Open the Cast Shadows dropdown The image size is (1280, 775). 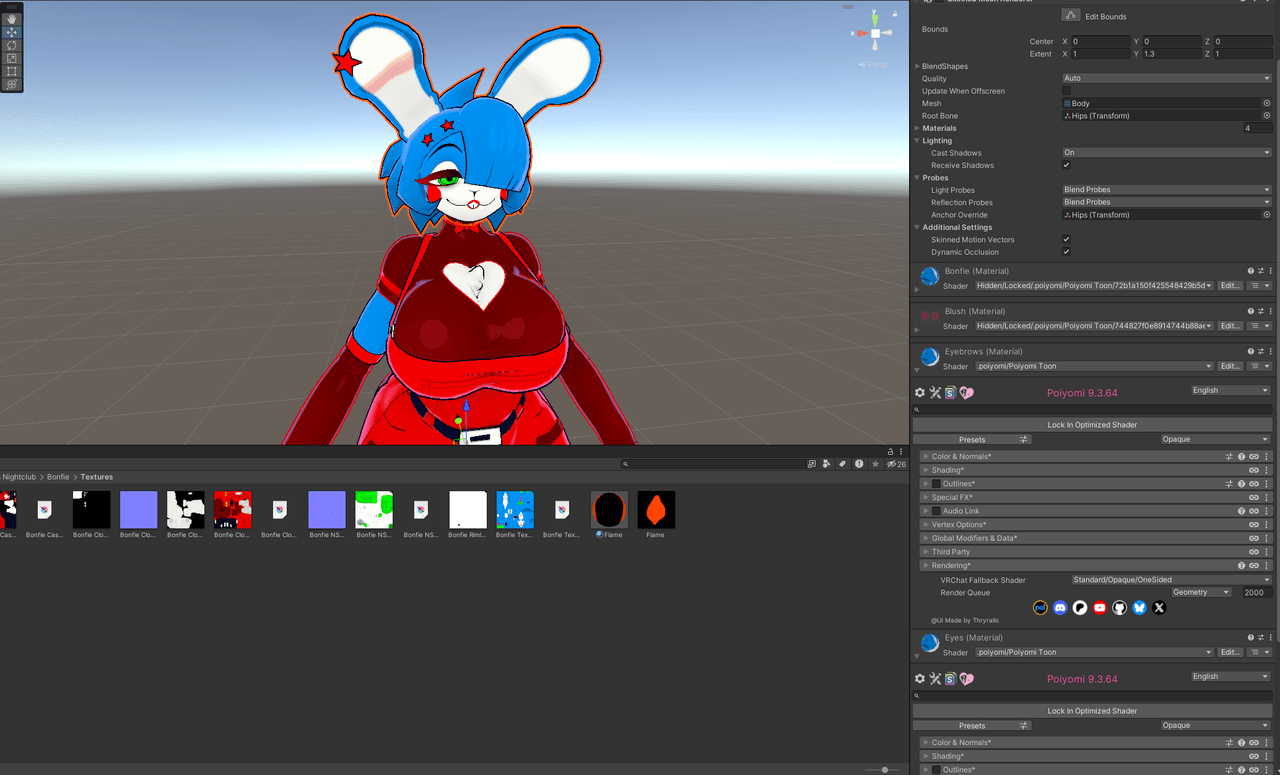[x=1167, y=153]
